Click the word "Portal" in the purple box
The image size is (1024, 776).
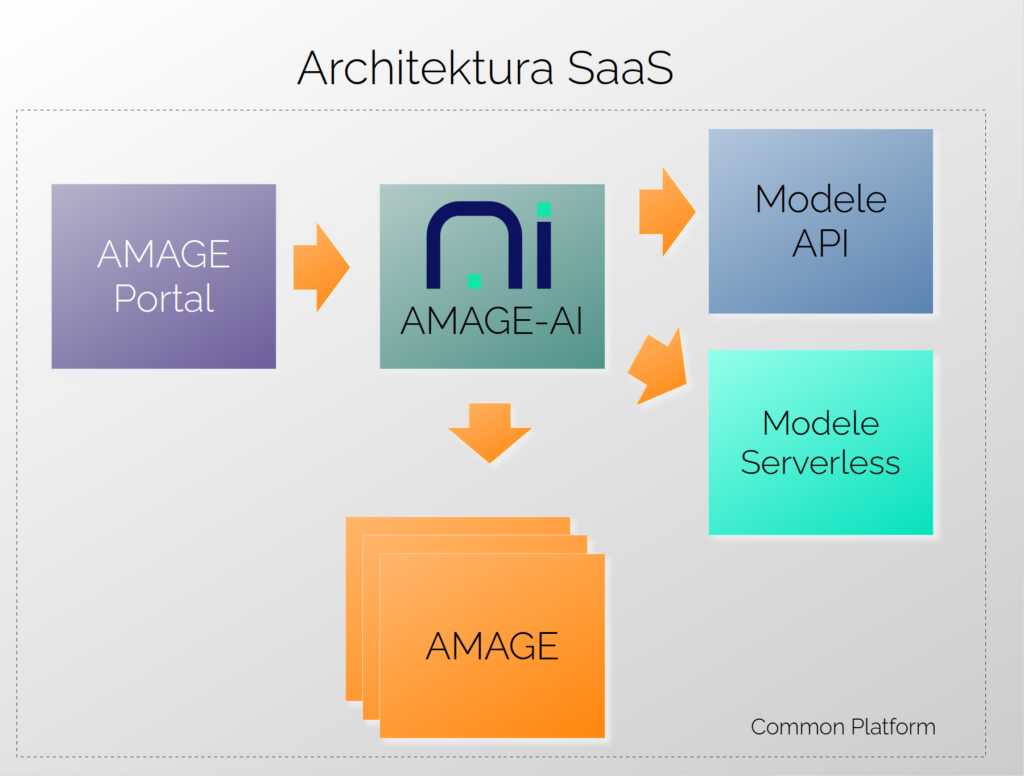(164, 298)
